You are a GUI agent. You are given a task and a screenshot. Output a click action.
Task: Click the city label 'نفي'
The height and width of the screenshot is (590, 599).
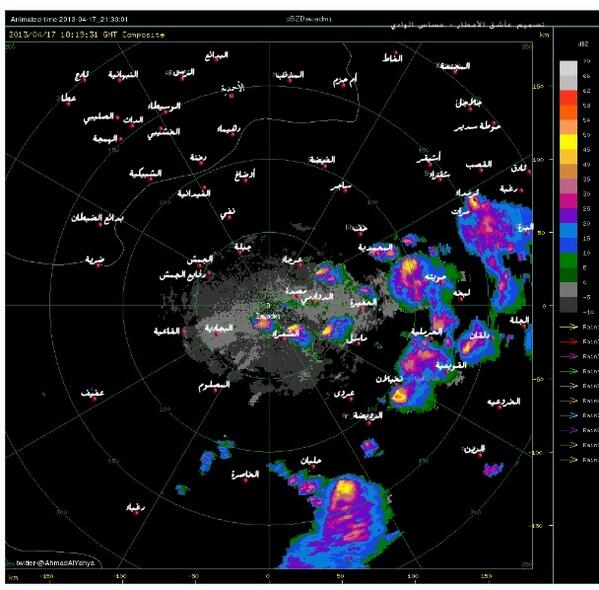[x=227, y=214]
